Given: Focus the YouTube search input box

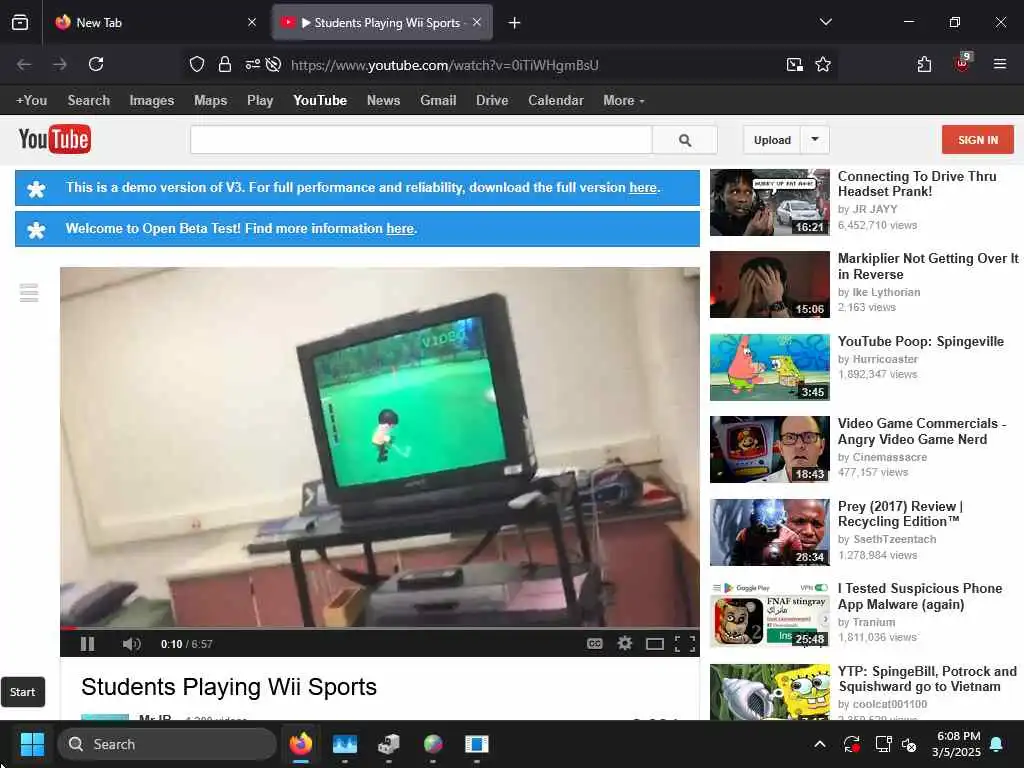Looking at the screenshot, I should (x=421, y=140).
